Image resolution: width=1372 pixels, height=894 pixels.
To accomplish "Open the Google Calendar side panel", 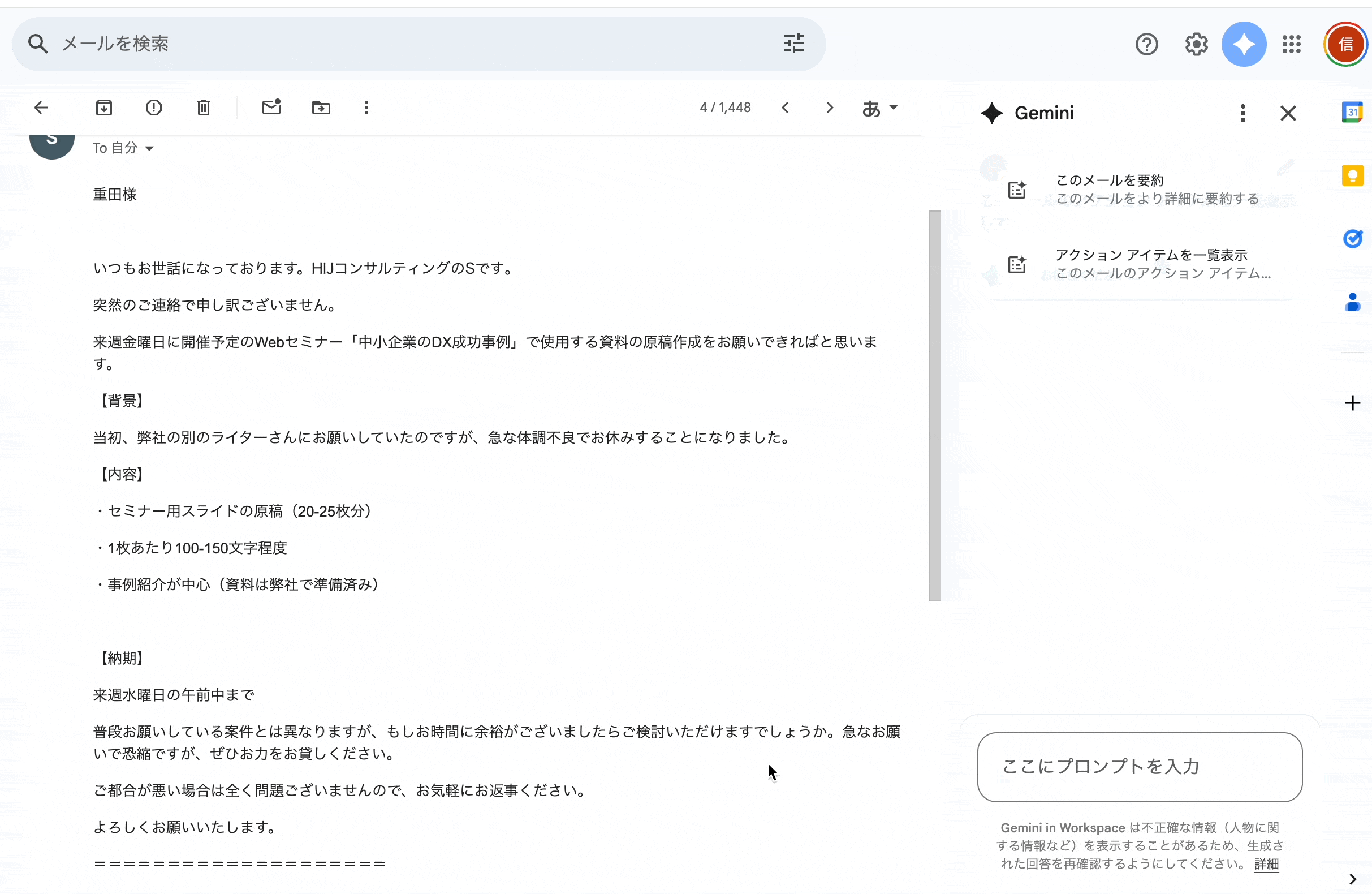I will coord(1353,112).
